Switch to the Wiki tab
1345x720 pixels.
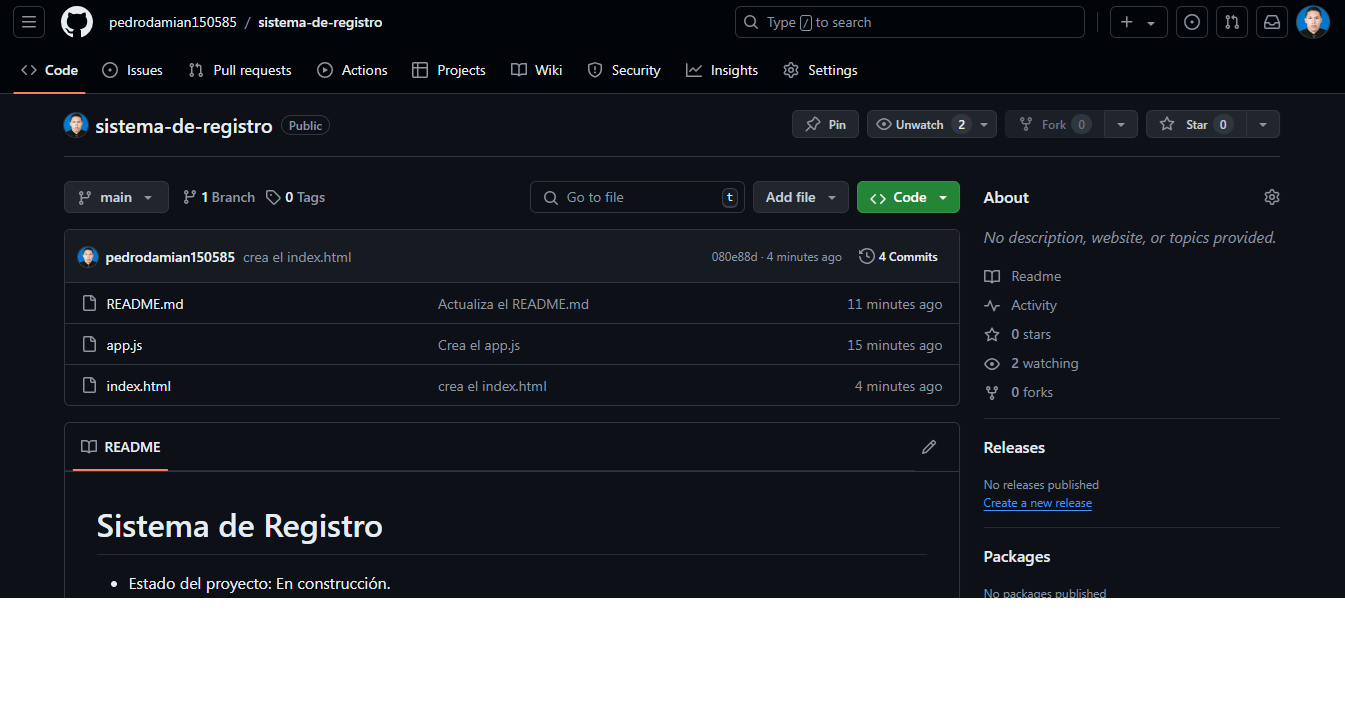(x=537, y=70)
